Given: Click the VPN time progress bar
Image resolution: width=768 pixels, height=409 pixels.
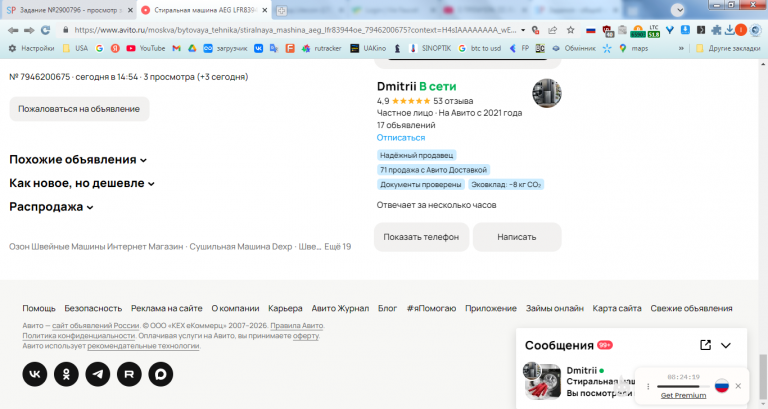Looking at the screenshot, I should click(683, 386).
